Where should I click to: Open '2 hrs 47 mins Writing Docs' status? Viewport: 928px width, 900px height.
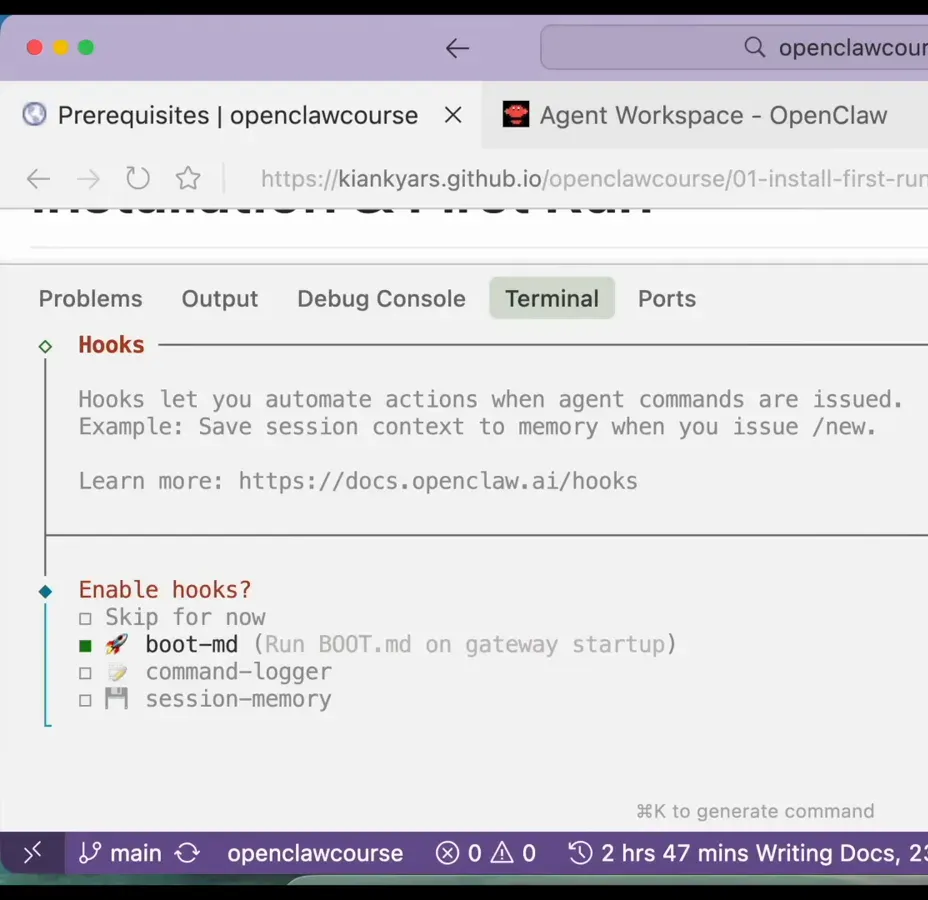pos(748,853)
